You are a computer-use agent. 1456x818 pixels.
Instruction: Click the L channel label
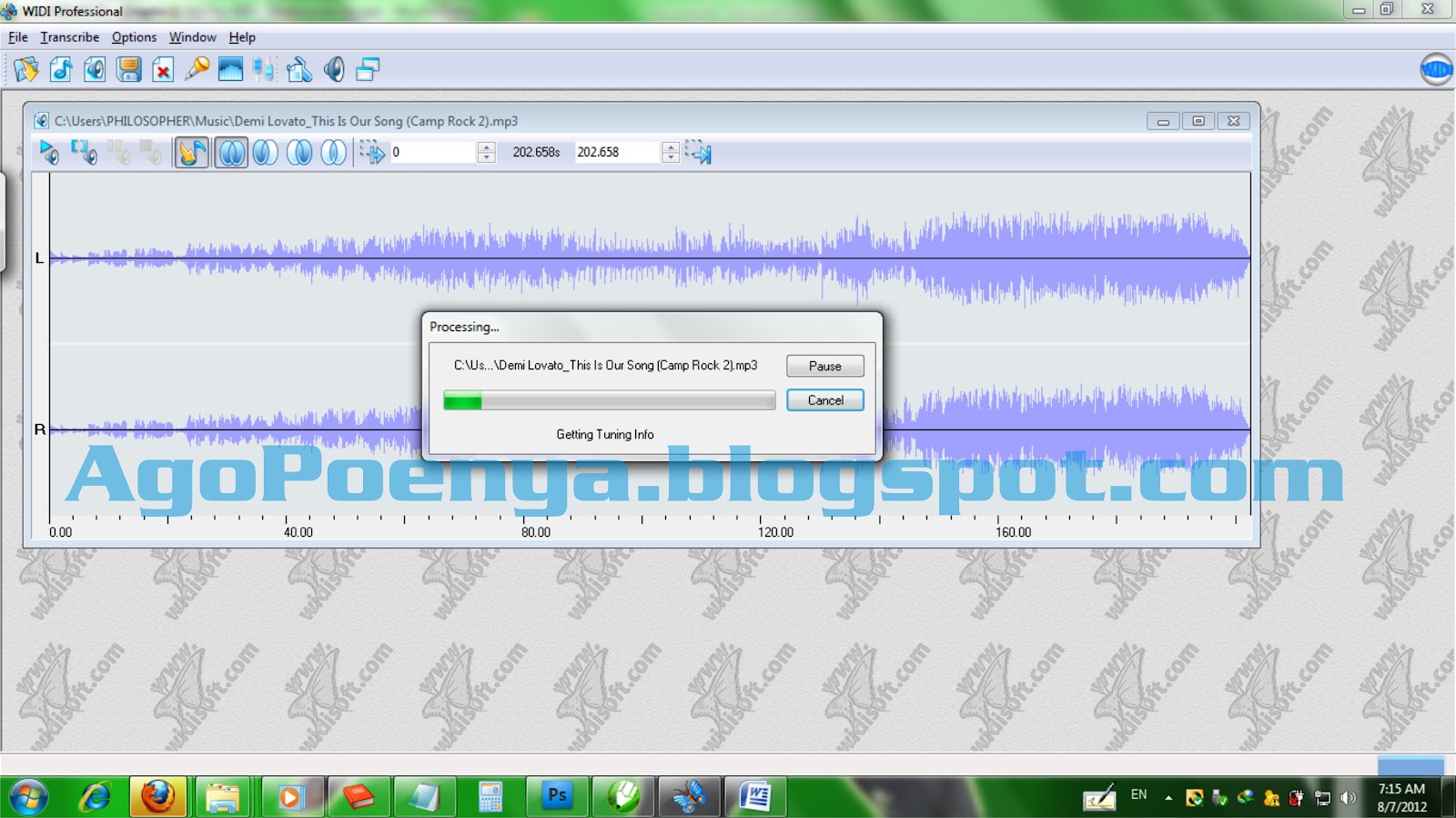tap(39, 258)
